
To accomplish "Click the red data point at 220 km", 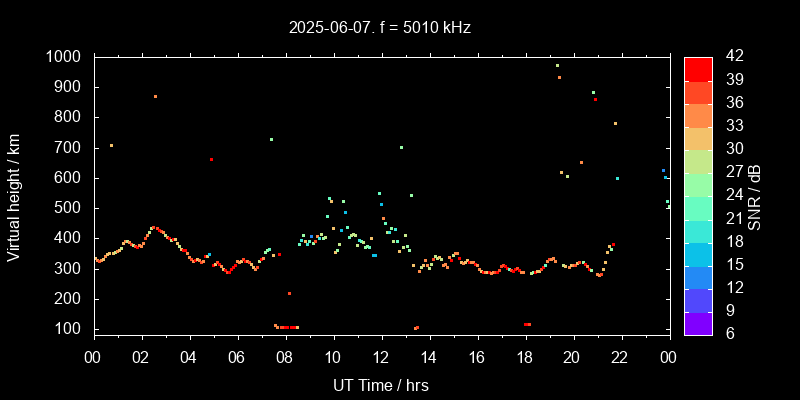I will (x=289, y=293).
